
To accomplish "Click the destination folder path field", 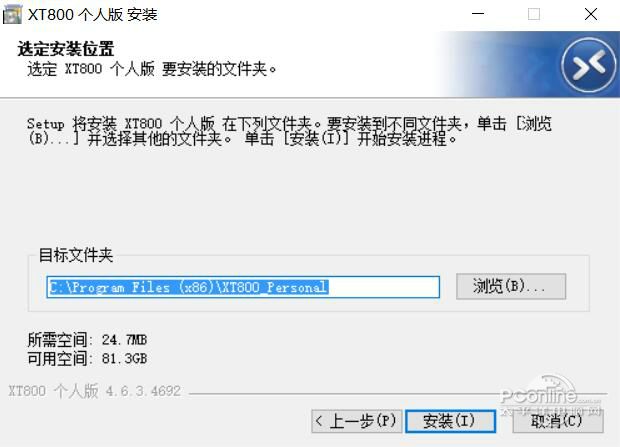I will pos(243,287).
